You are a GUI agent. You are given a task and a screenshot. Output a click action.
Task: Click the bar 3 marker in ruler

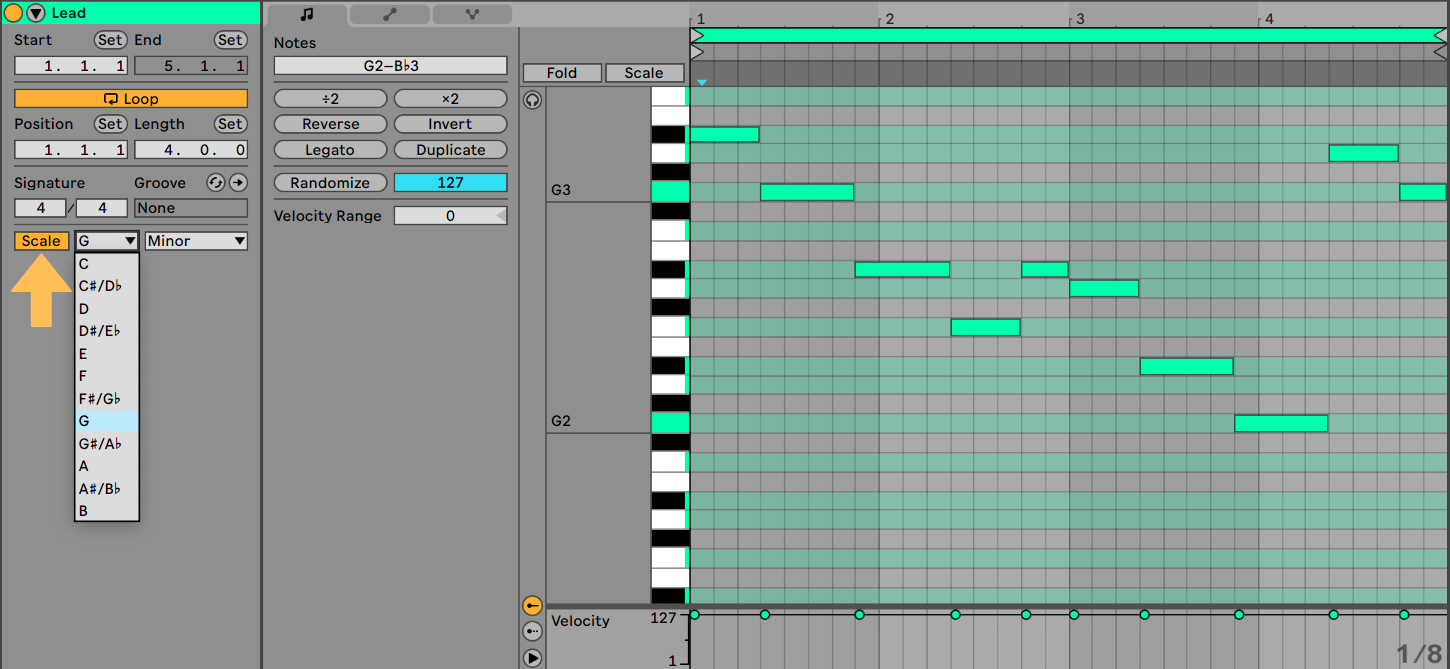click(x=1080, y=19)
